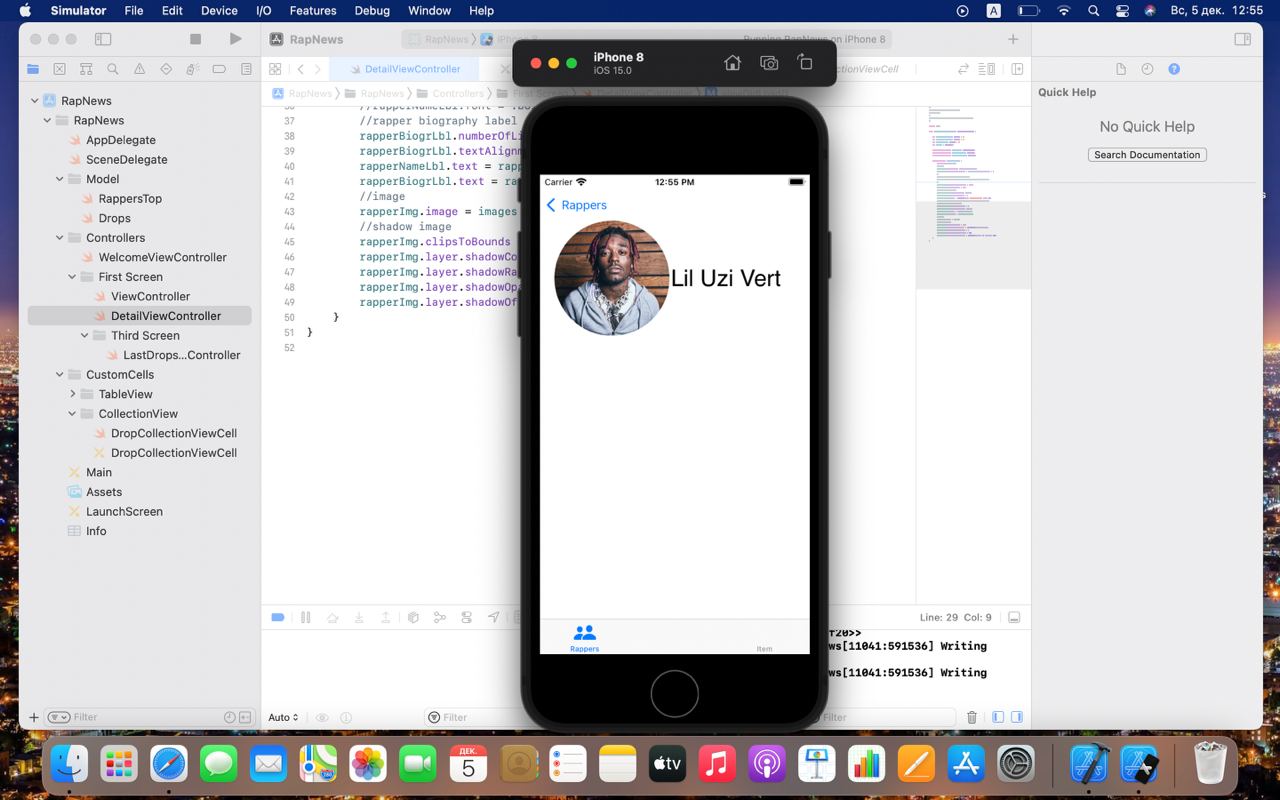Collapse the Third Screen group
Screen dimensions: 1280x800
click(85, 336)
